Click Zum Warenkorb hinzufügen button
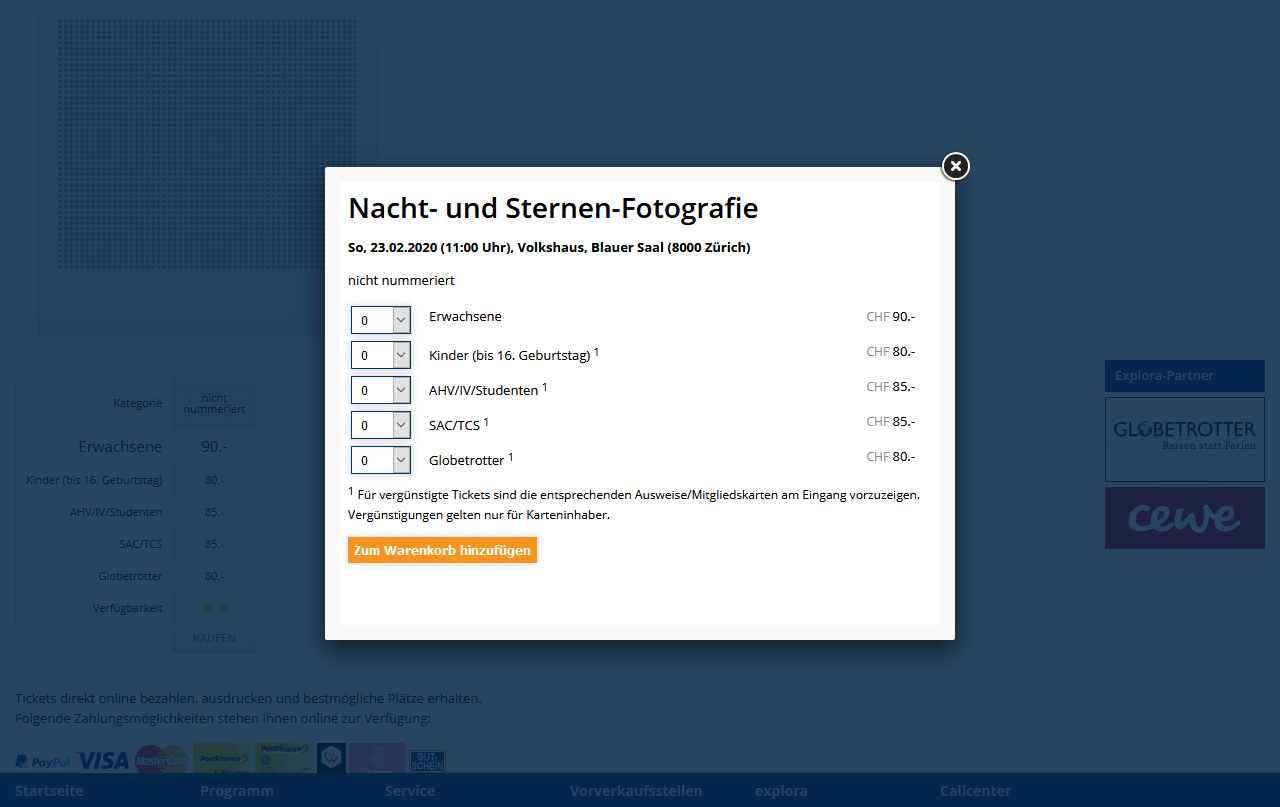1280x807 pixels. click(x=442, y=550)
